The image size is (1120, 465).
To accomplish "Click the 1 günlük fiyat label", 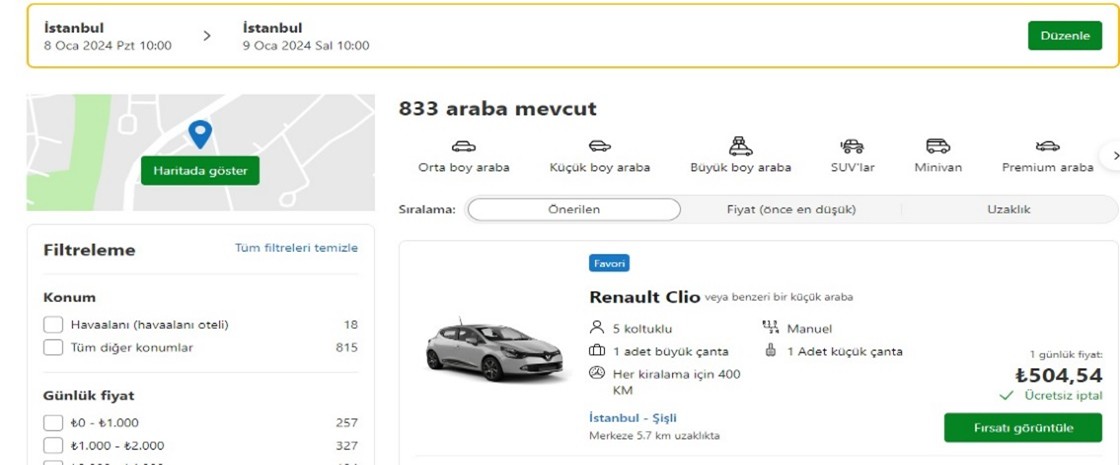I will (x=1066, y=354).
